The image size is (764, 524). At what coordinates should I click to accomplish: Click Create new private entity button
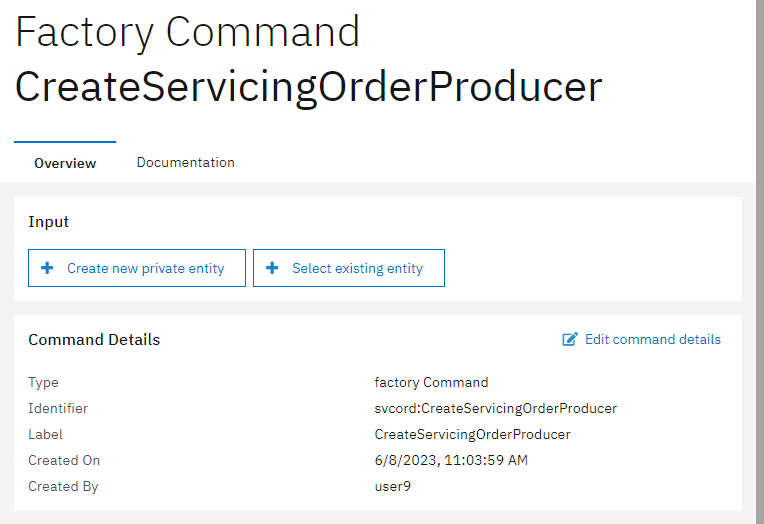click(137, 268)
